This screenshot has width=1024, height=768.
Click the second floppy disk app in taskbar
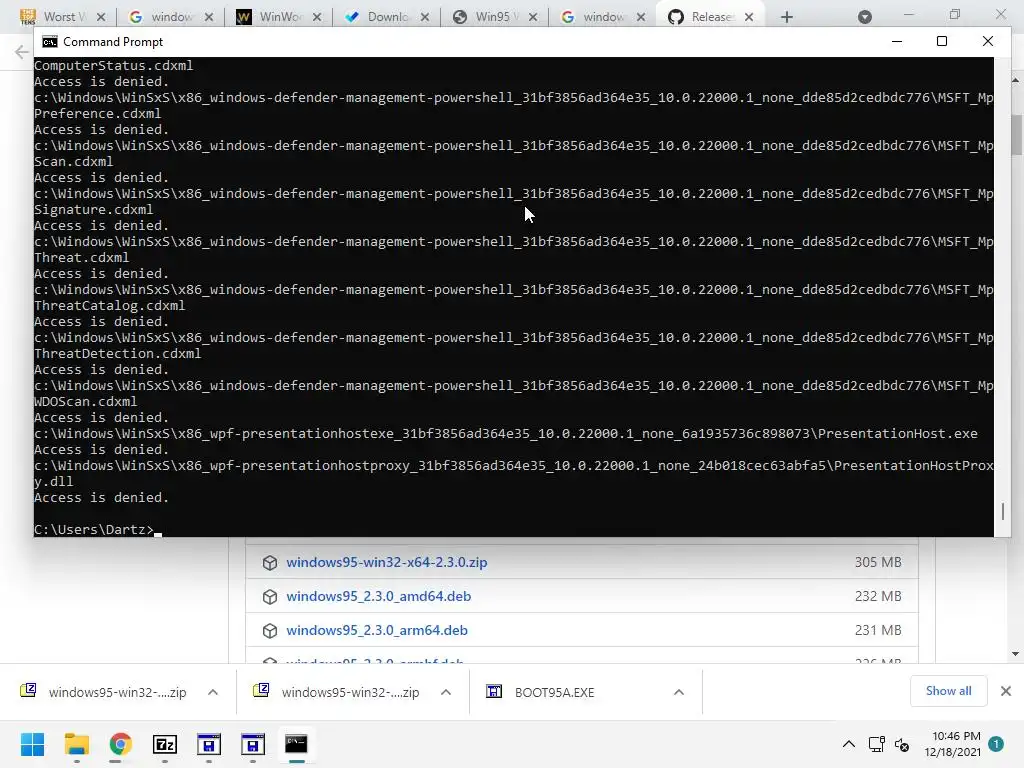click(x=253, y=744)
